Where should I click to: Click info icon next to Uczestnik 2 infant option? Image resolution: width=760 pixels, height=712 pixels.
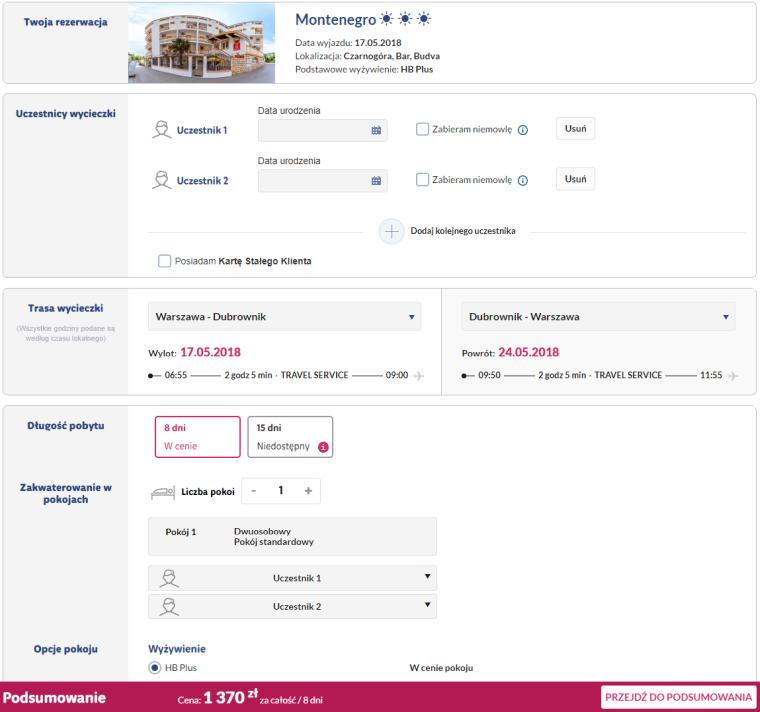pyautogui.click(x=522, y=180)
